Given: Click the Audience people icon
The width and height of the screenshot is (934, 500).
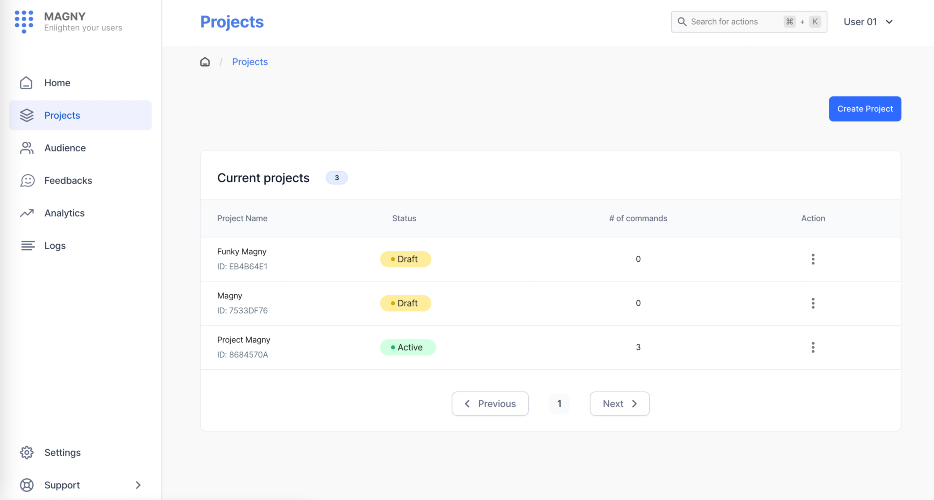Looking at the screenshot, I should [27, 148].
